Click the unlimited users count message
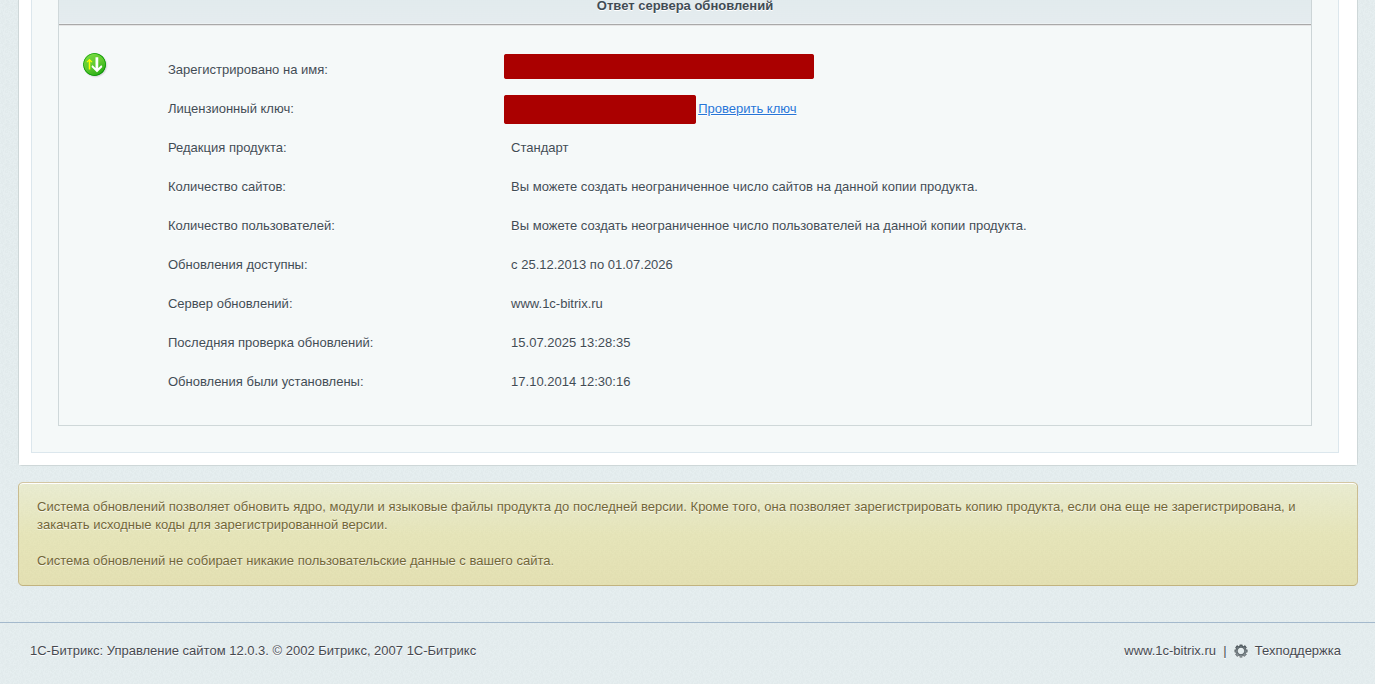 (x=768, y=226)
